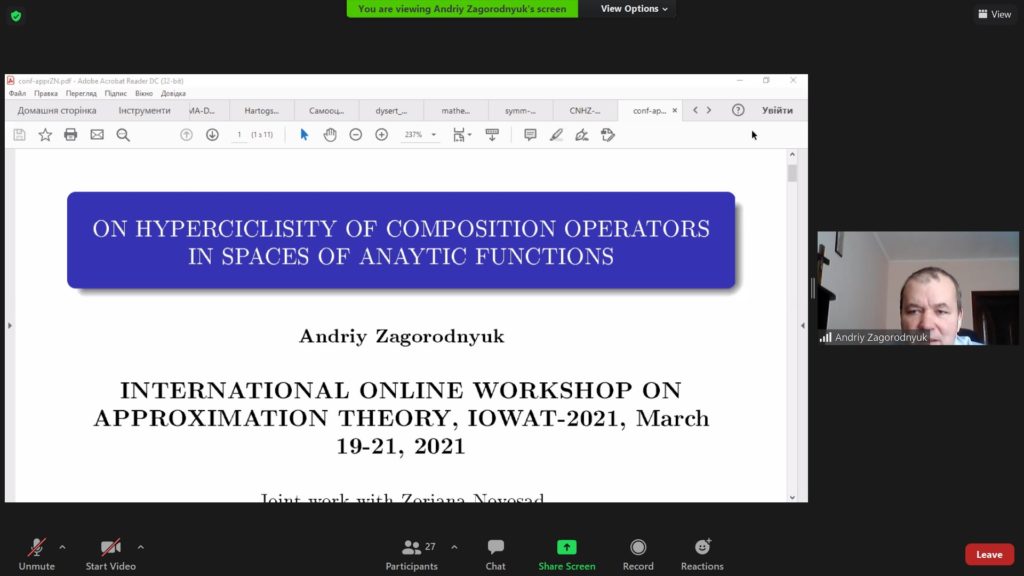1024x576 pixels.
Task: Select the hand pan tool
Action: [330, 135]
